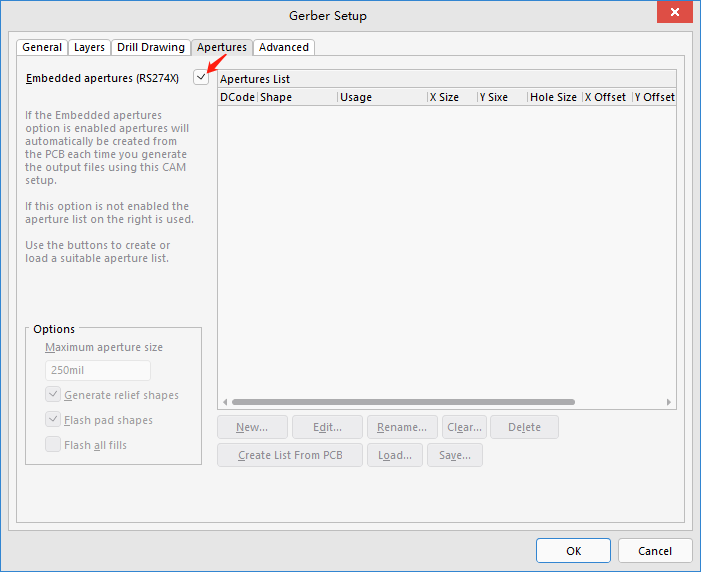Check the Flash all fills option
The image size is (701, 572).
(x=53, y=445)
